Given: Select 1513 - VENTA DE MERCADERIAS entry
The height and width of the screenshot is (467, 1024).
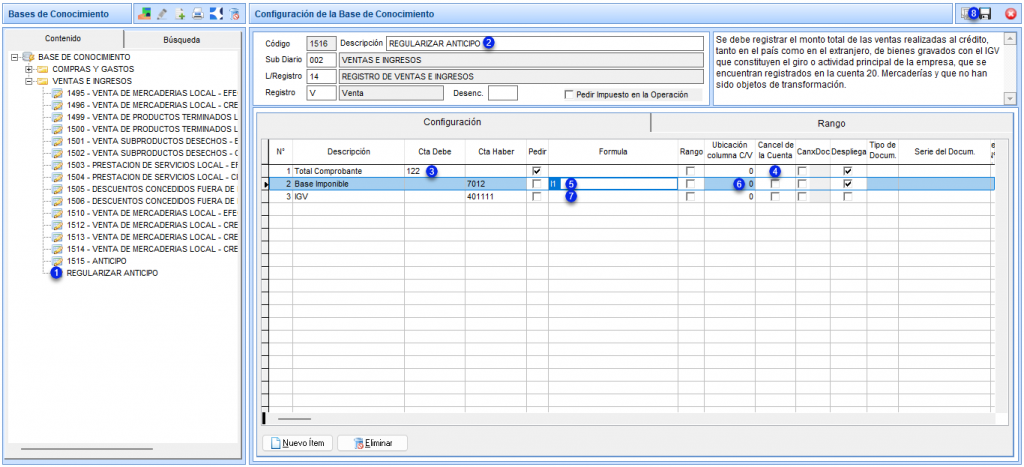Looking at the screenshot, I should pyautogui.click(x=152, y=236).
